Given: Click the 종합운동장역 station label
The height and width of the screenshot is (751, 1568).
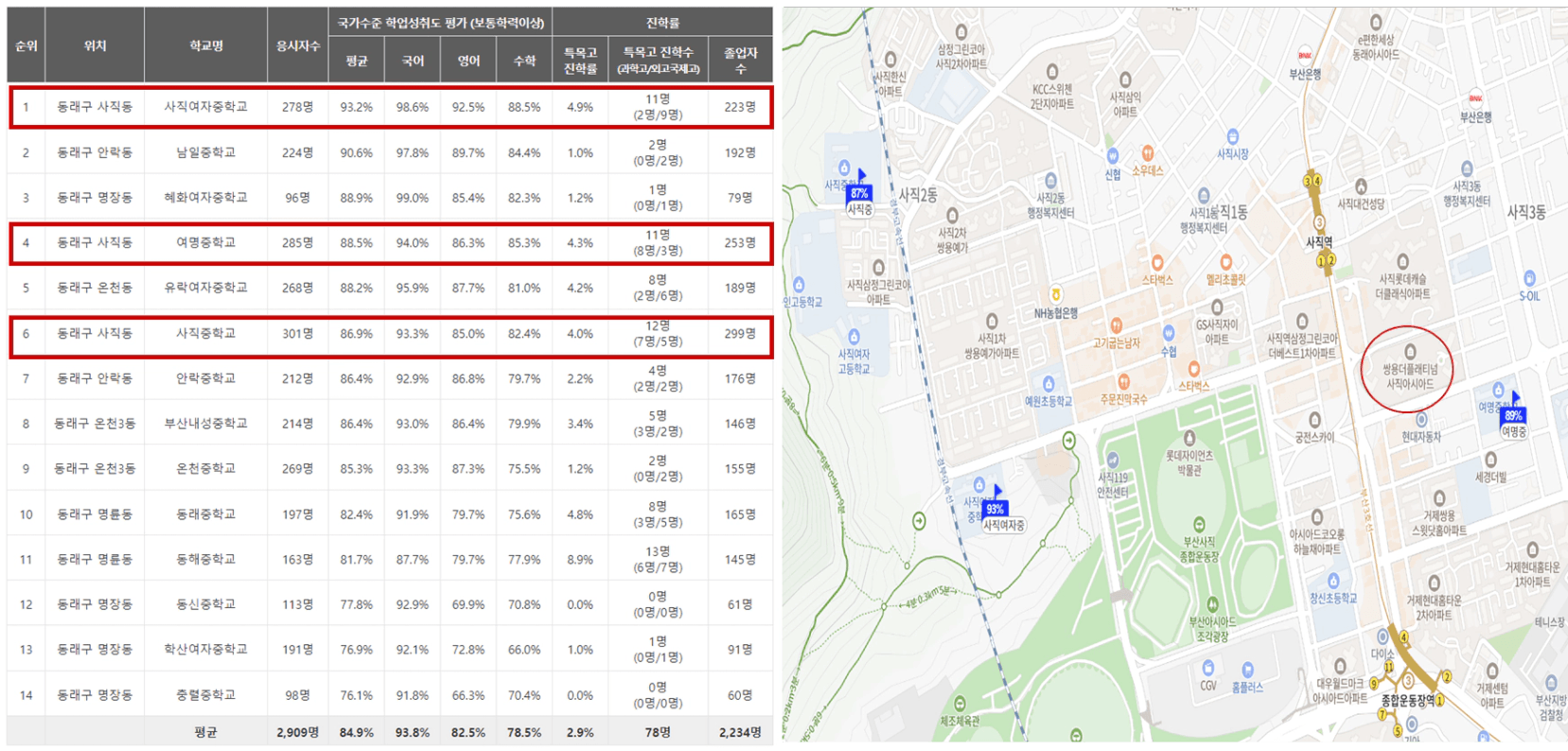Looking at the screenshot, I should pos(1407,701).
